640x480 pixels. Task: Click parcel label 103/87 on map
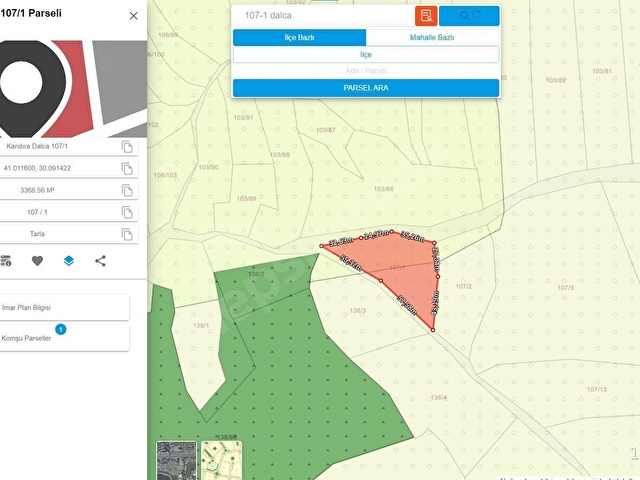pos(326,130)
